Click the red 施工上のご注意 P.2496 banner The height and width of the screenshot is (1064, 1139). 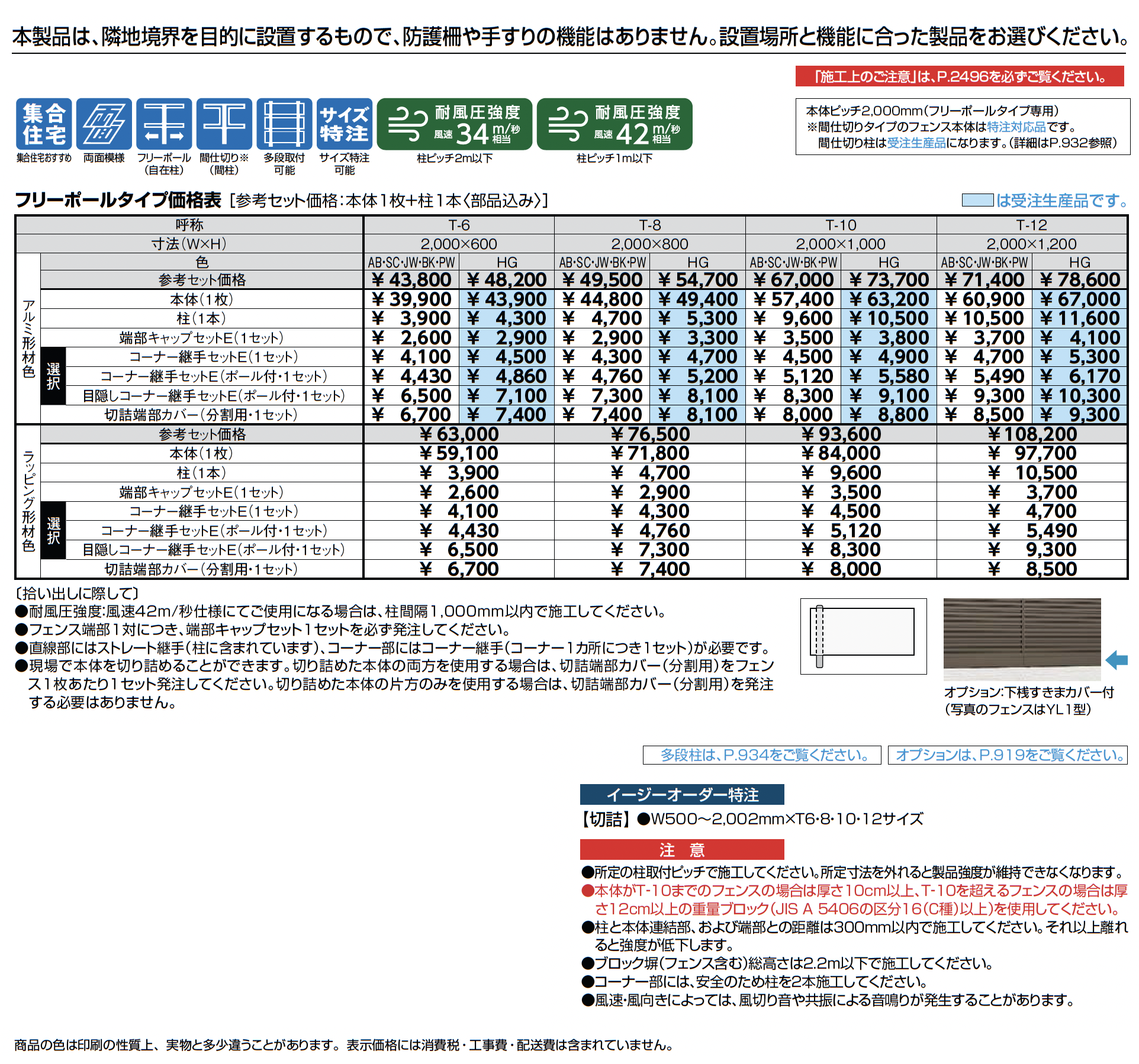pyautogui.click(x=960, y=76)
